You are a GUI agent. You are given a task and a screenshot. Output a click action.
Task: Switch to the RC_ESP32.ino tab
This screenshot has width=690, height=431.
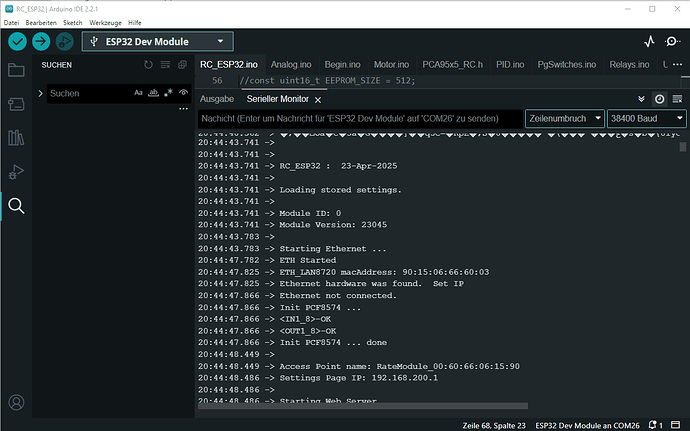point(229,65)
